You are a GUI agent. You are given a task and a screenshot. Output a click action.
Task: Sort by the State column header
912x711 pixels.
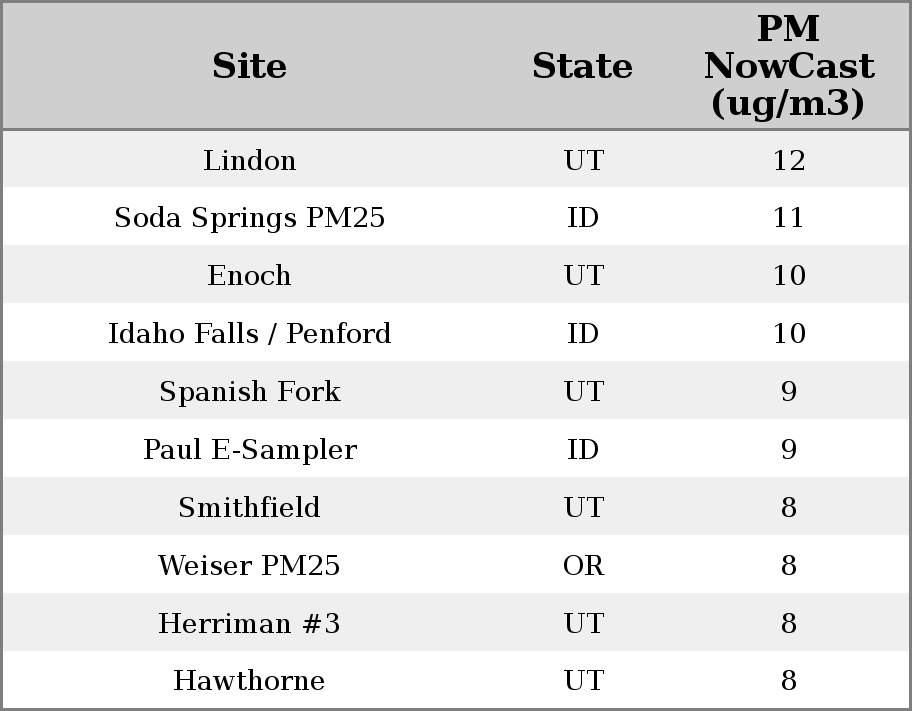point(582,67)
